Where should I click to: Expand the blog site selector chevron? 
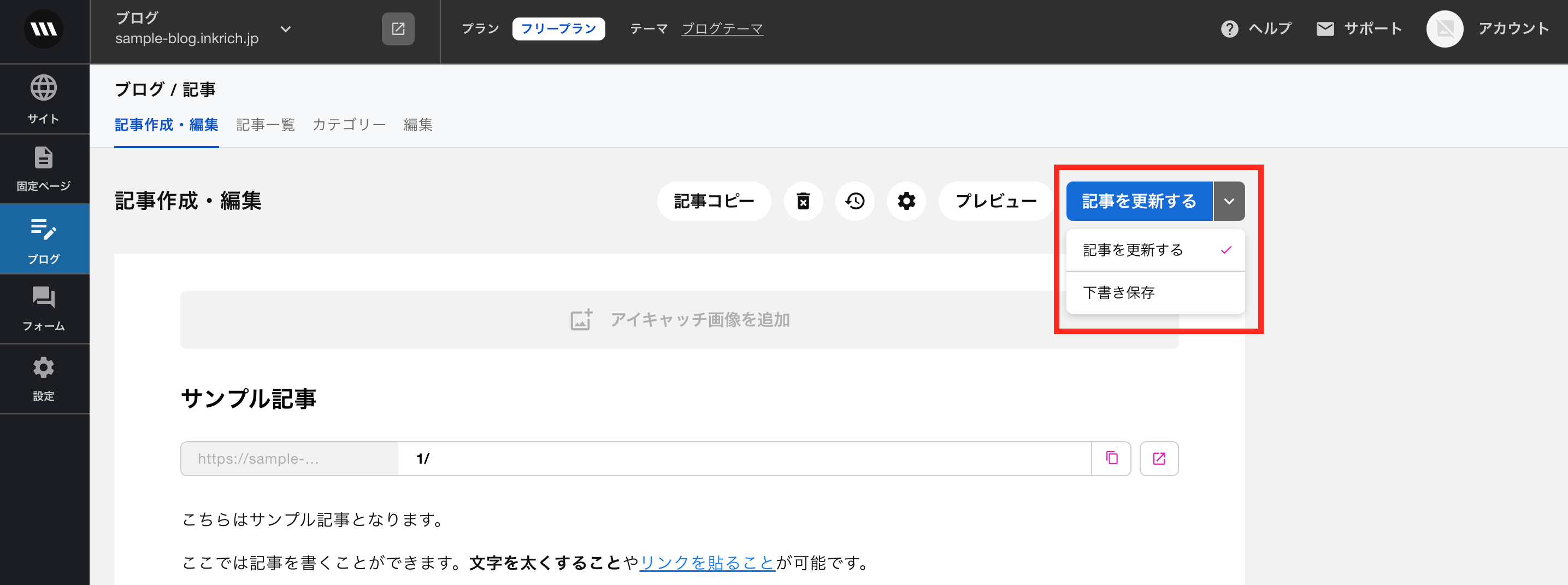(x=286, y=28)
